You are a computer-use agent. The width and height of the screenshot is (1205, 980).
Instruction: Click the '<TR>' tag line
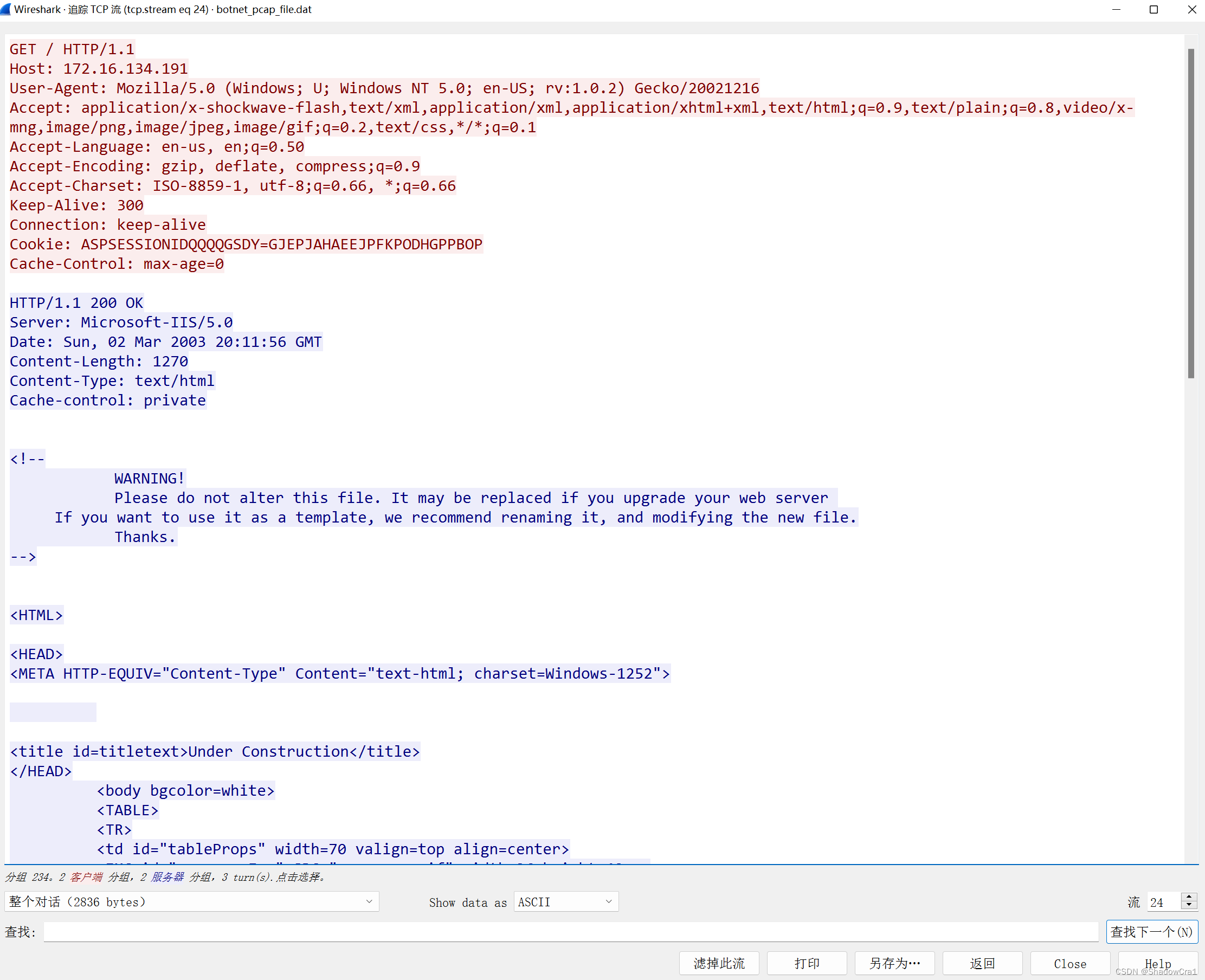click(x=114, y=829)
